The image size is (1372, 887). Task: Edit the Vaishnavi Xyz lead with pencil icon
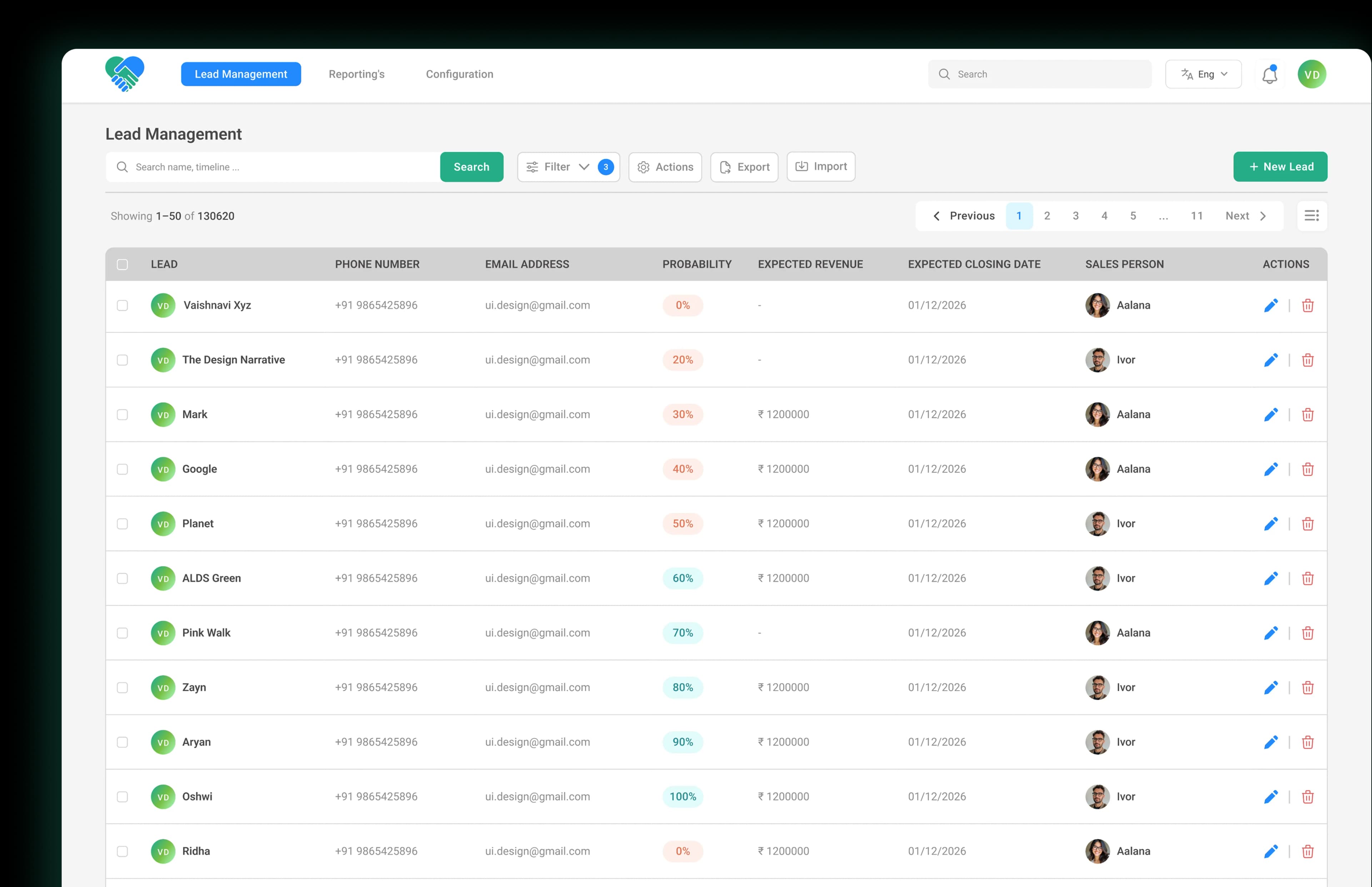pos(1271,305)
